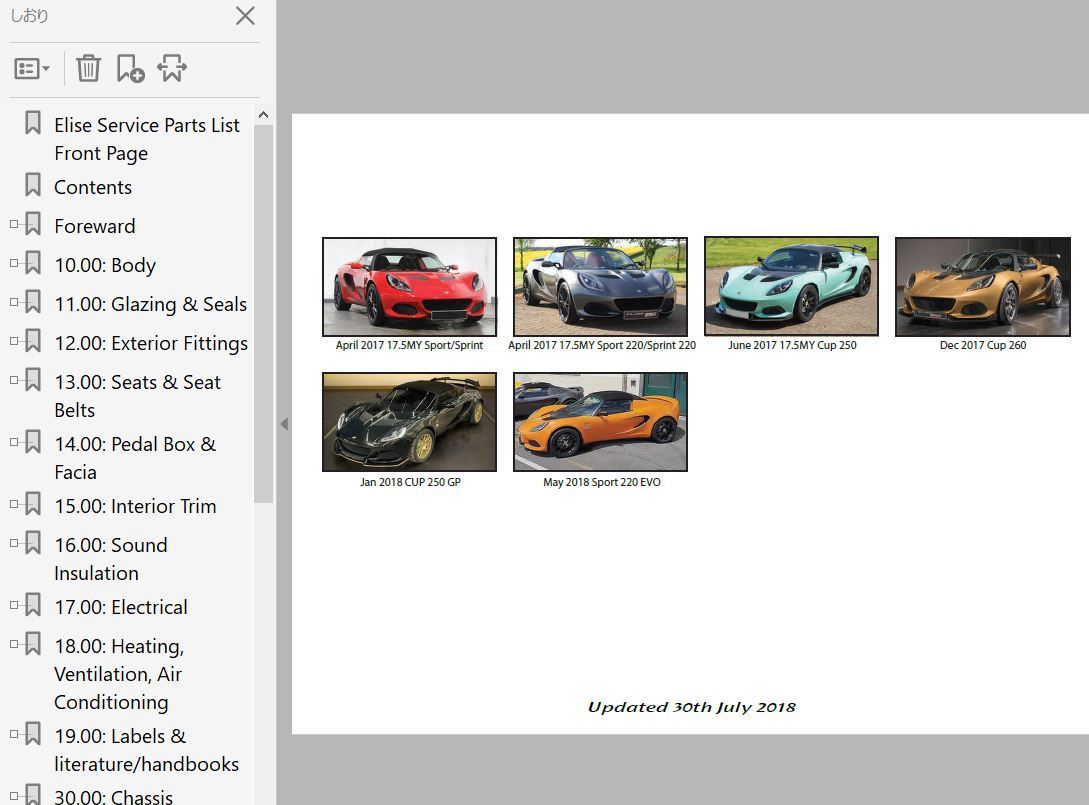The height and width of the screenshot is (805, 1089).
Task: Click the gold Cup 260 car photo
Action: [x=983, y=287]
